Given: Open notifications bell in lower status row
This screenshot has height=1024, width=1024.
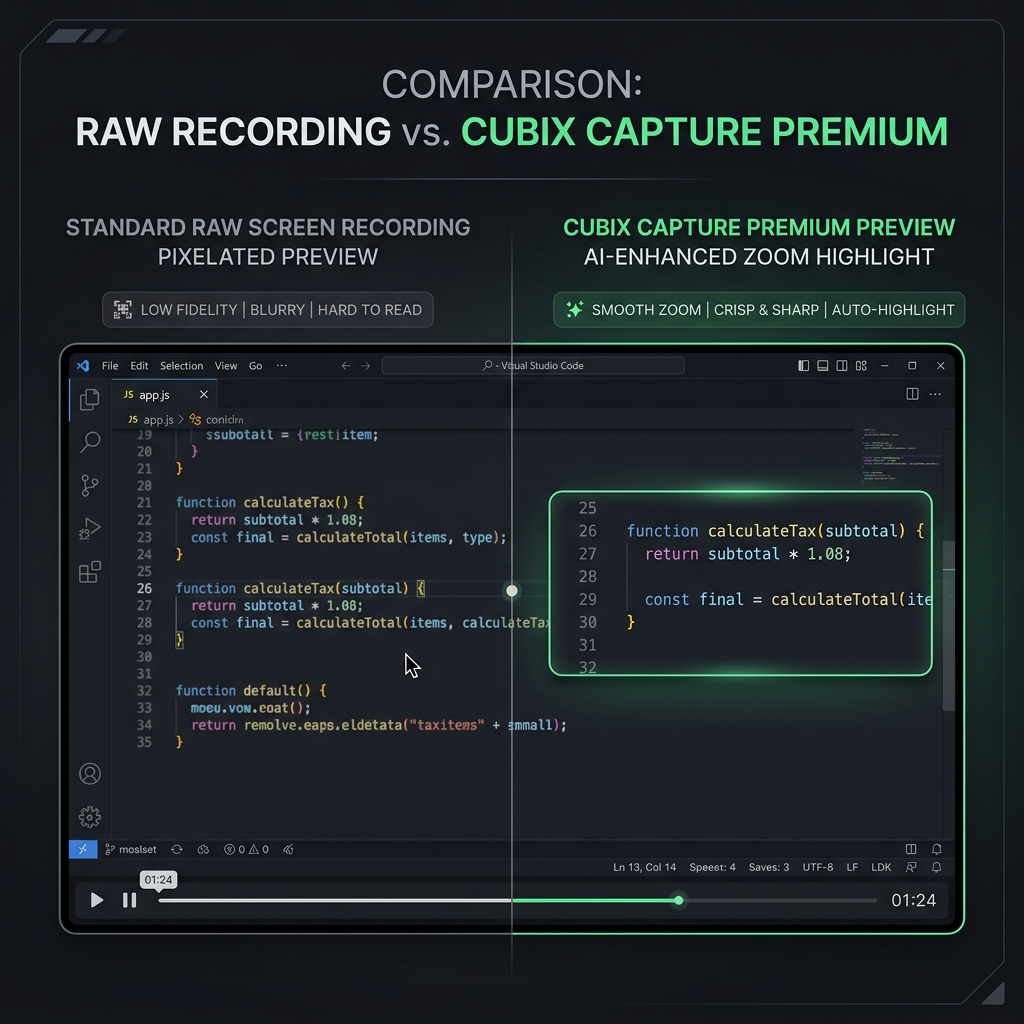Looking at the screenshot, I should point(936,867).
